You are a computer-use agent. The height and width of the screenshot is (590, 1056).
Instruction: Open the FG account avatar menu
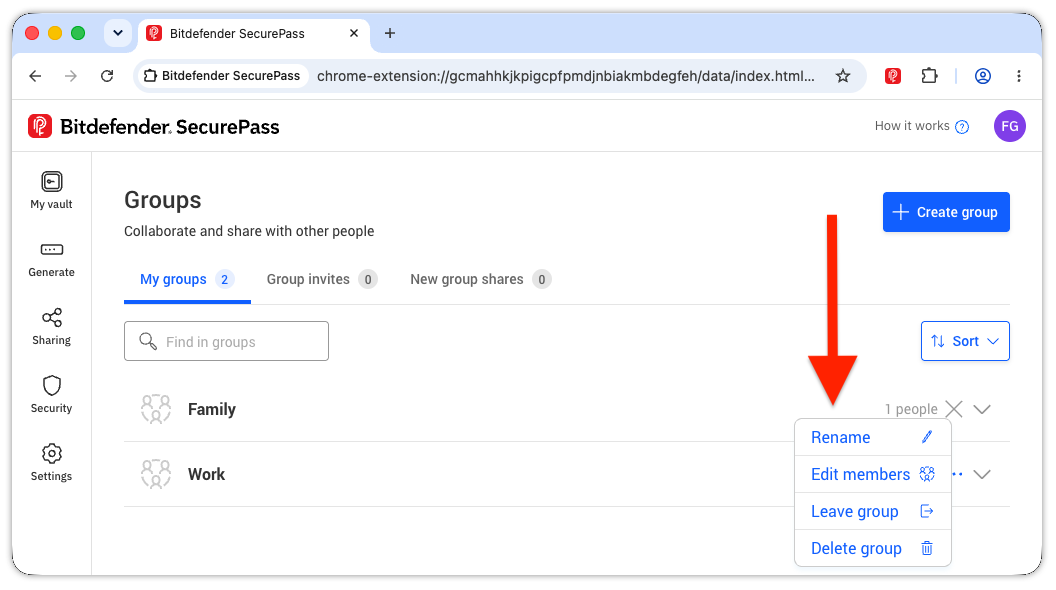[x=1009, y=126]
